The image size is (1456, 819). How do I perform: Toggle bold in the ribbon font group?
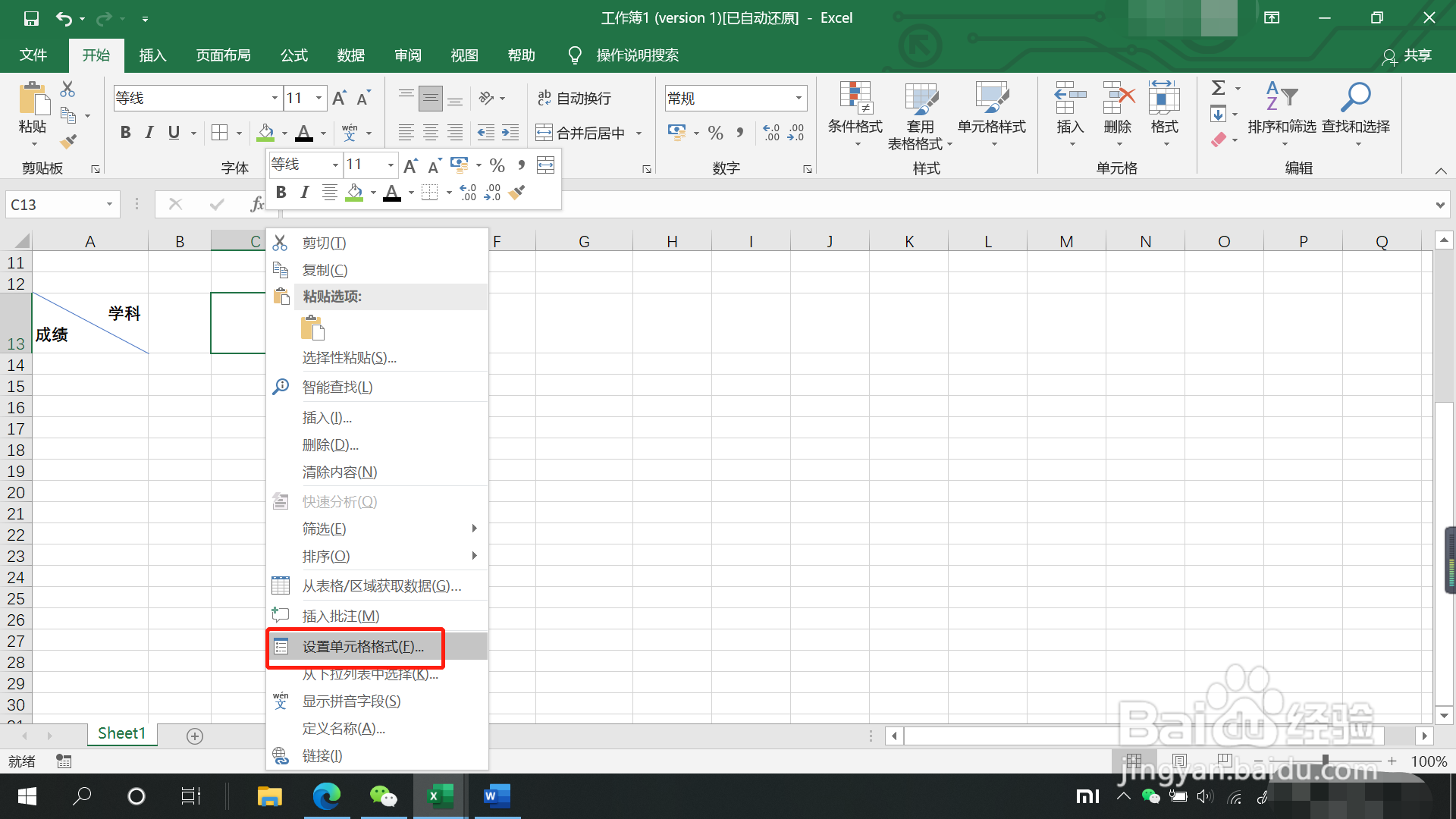(126, 133)
